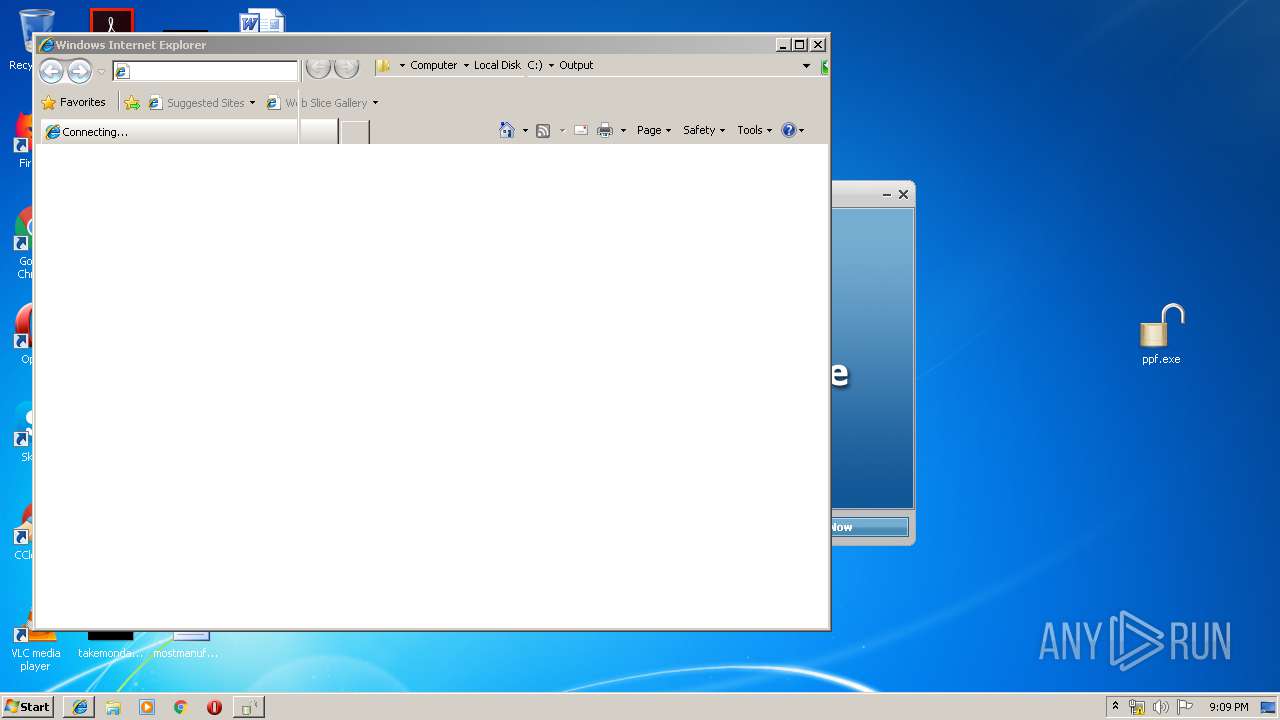The width and height of the screenshot is (1280, 720).
Task: Click the Output breadcrumb segment
Action: point(576,65)
